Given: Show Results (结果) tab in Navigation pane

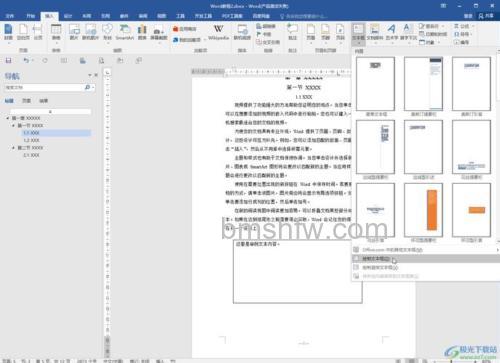Looking at the screenshot, I should [44, 101].
